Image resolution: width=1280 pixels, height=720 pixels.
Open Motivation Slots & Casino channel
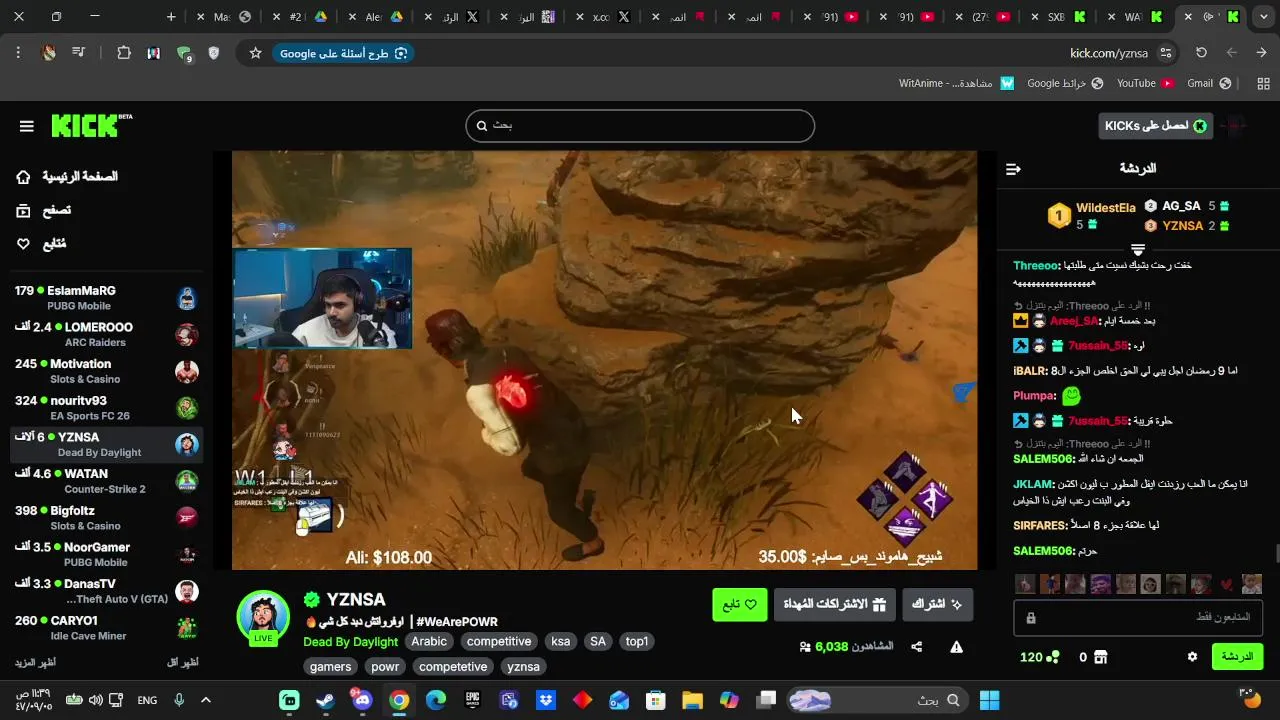[x=106, y=371]
